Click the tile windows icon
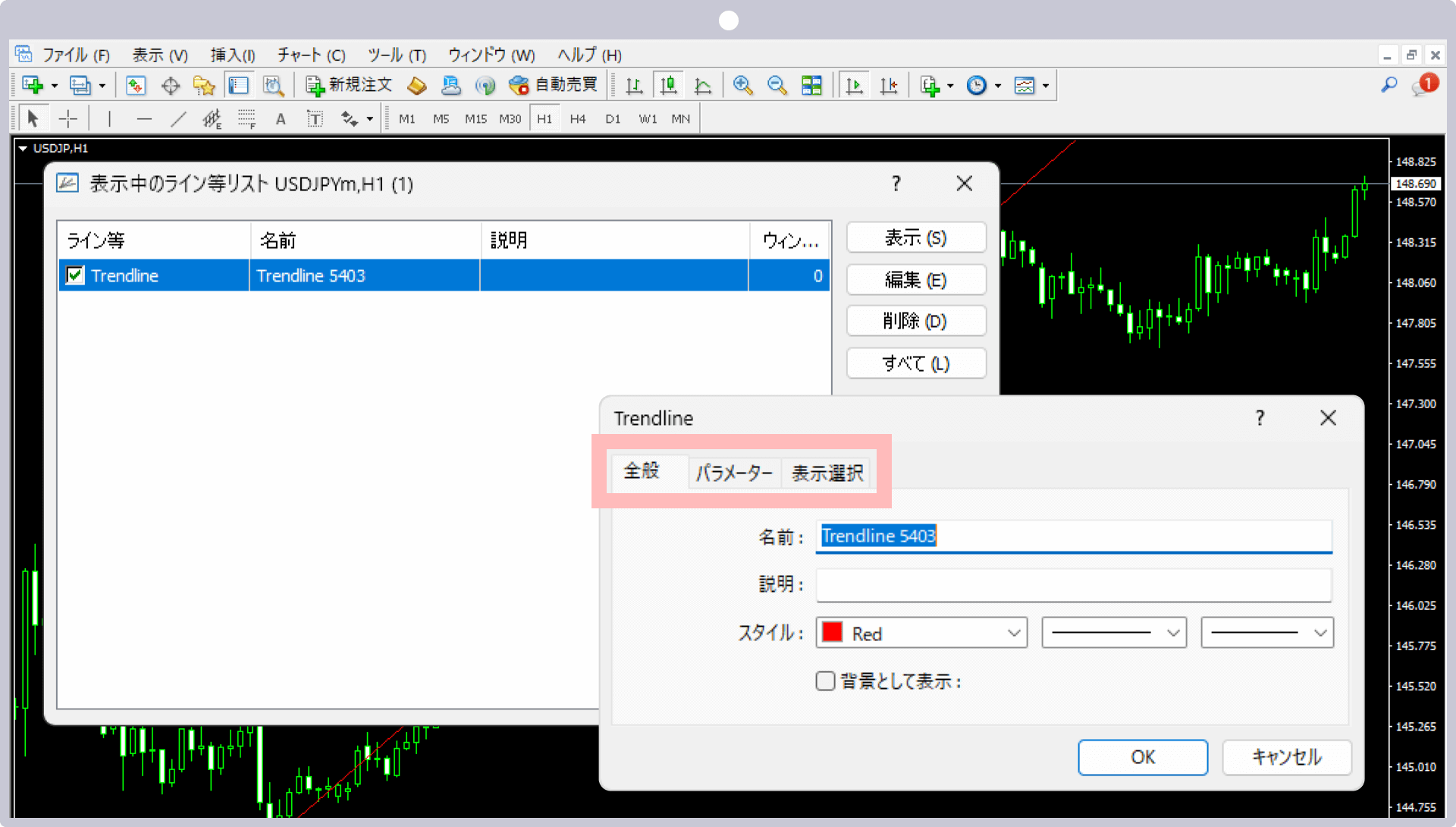 (811, 86)
